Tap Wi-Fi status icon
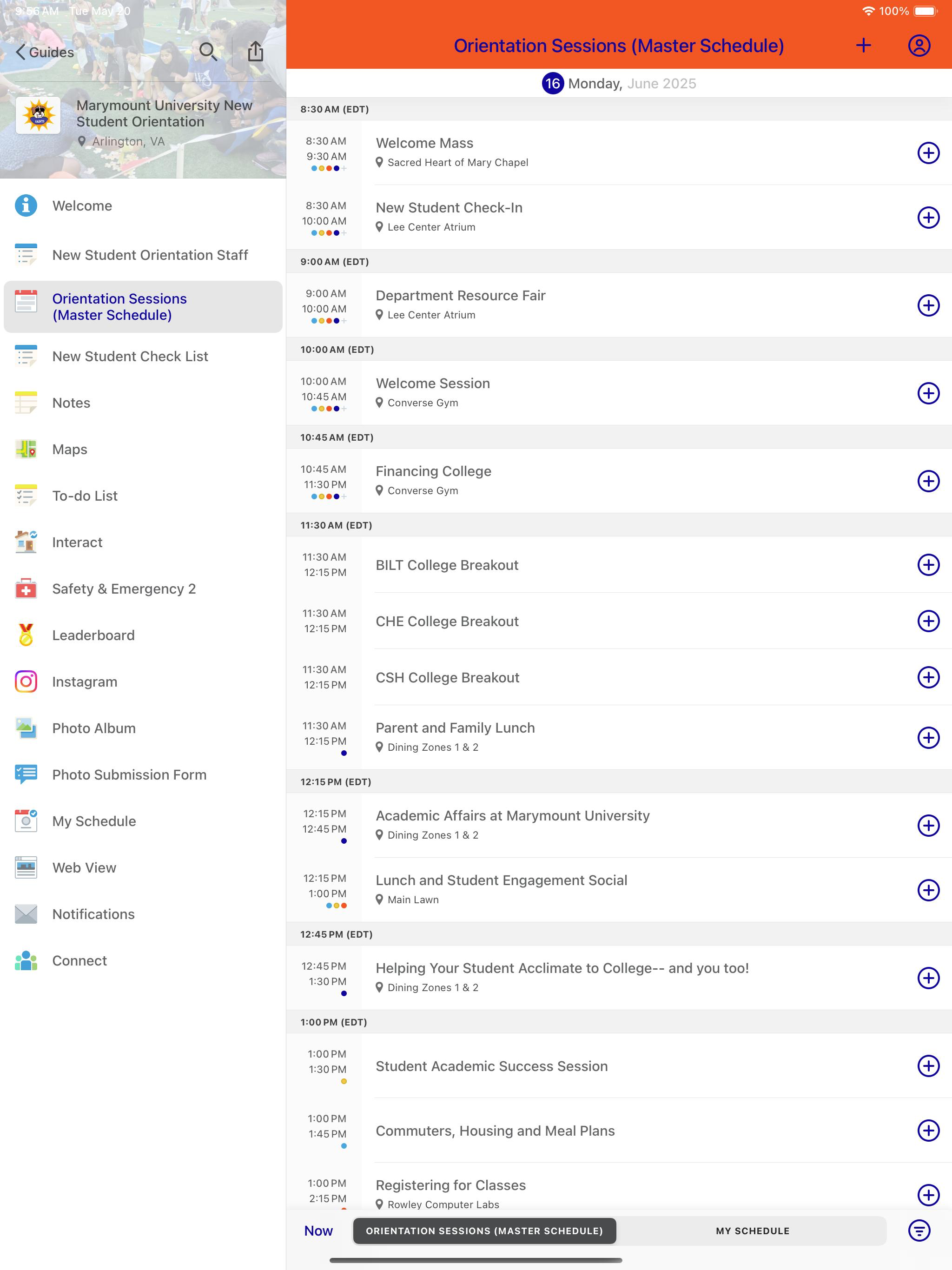 point(869,11)
